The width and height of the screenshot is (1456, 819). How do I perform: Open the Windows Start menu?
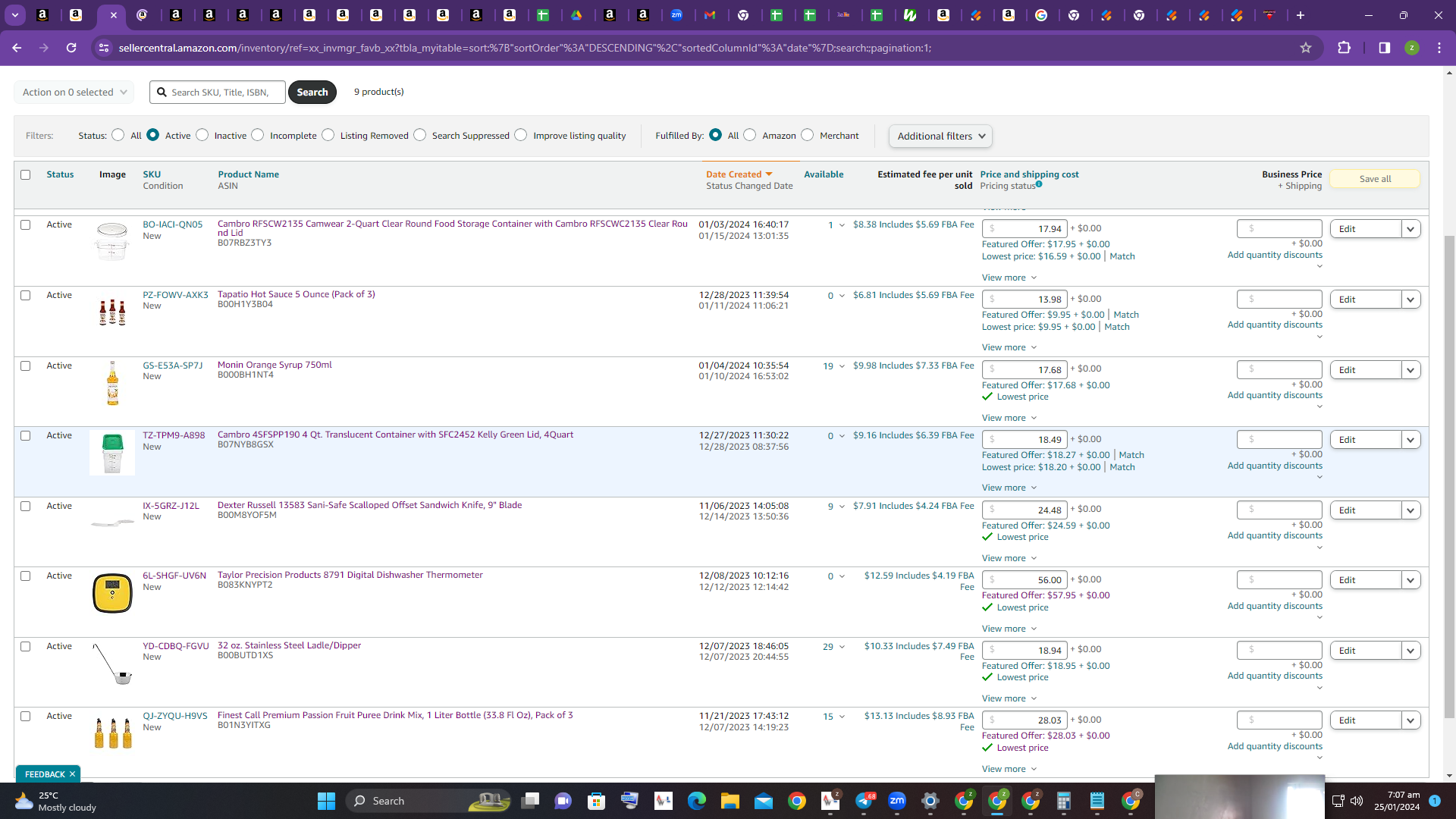[x=326, y=801]
